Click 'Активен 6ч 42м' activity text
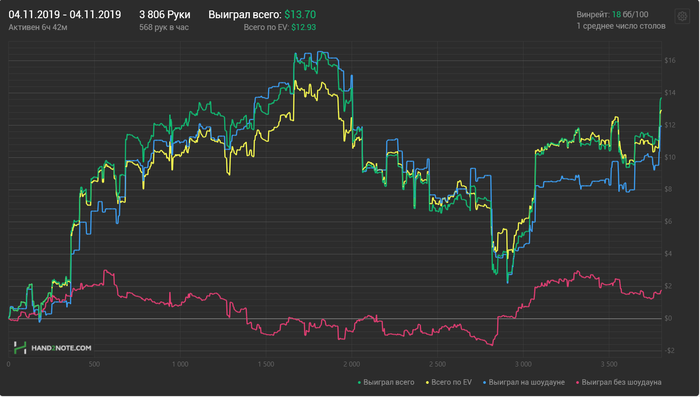Image resolution: width=700 pixels, height=397 pixels. click(38, 27)
